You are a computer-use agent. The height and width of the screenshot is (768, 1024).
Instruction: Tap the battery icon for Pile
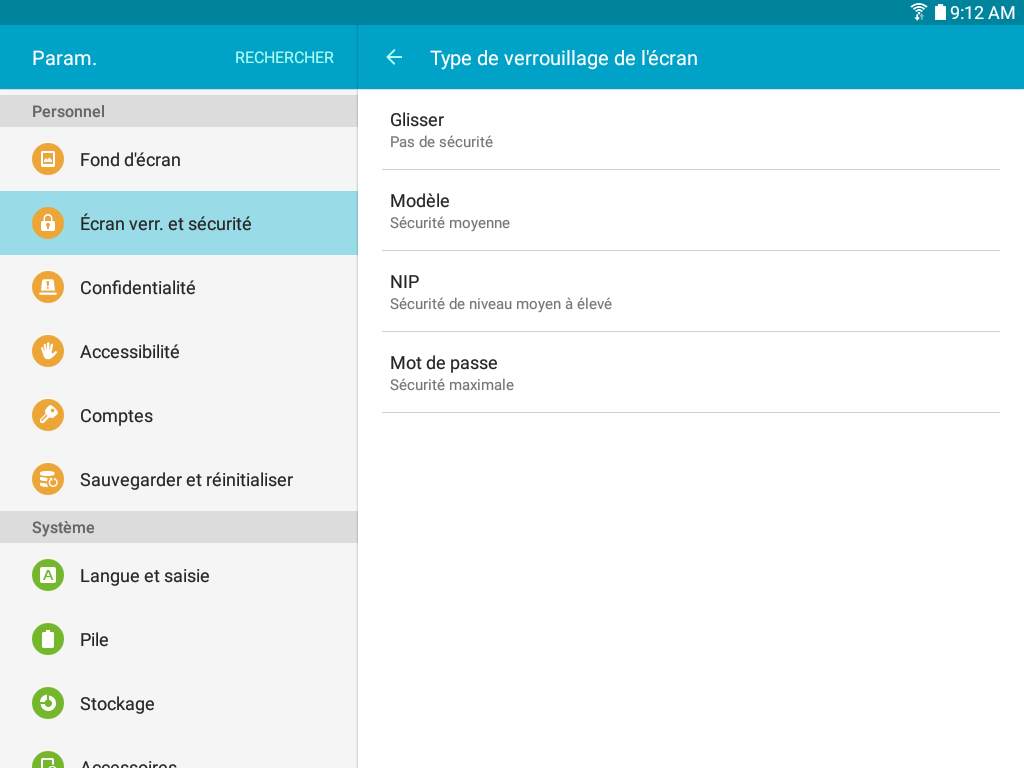[x=48, y=639]
